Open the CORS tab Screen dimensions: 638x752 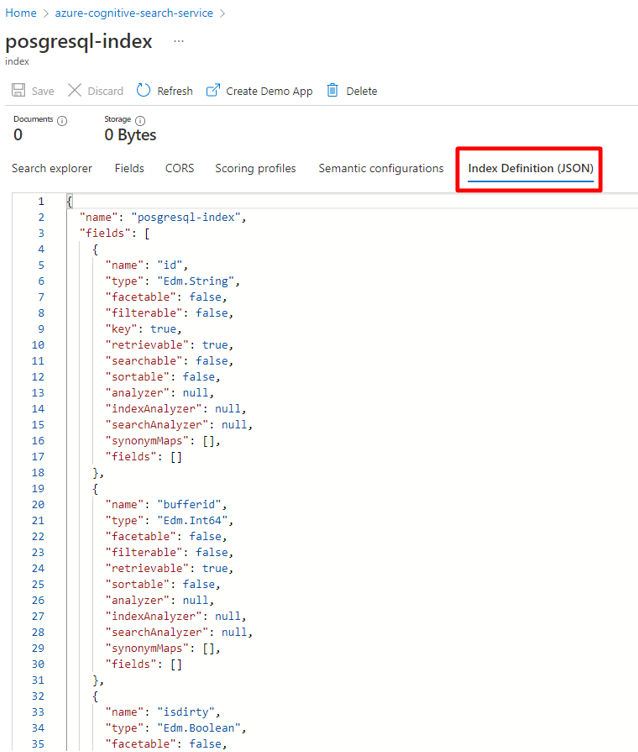(x=179, y=168)
